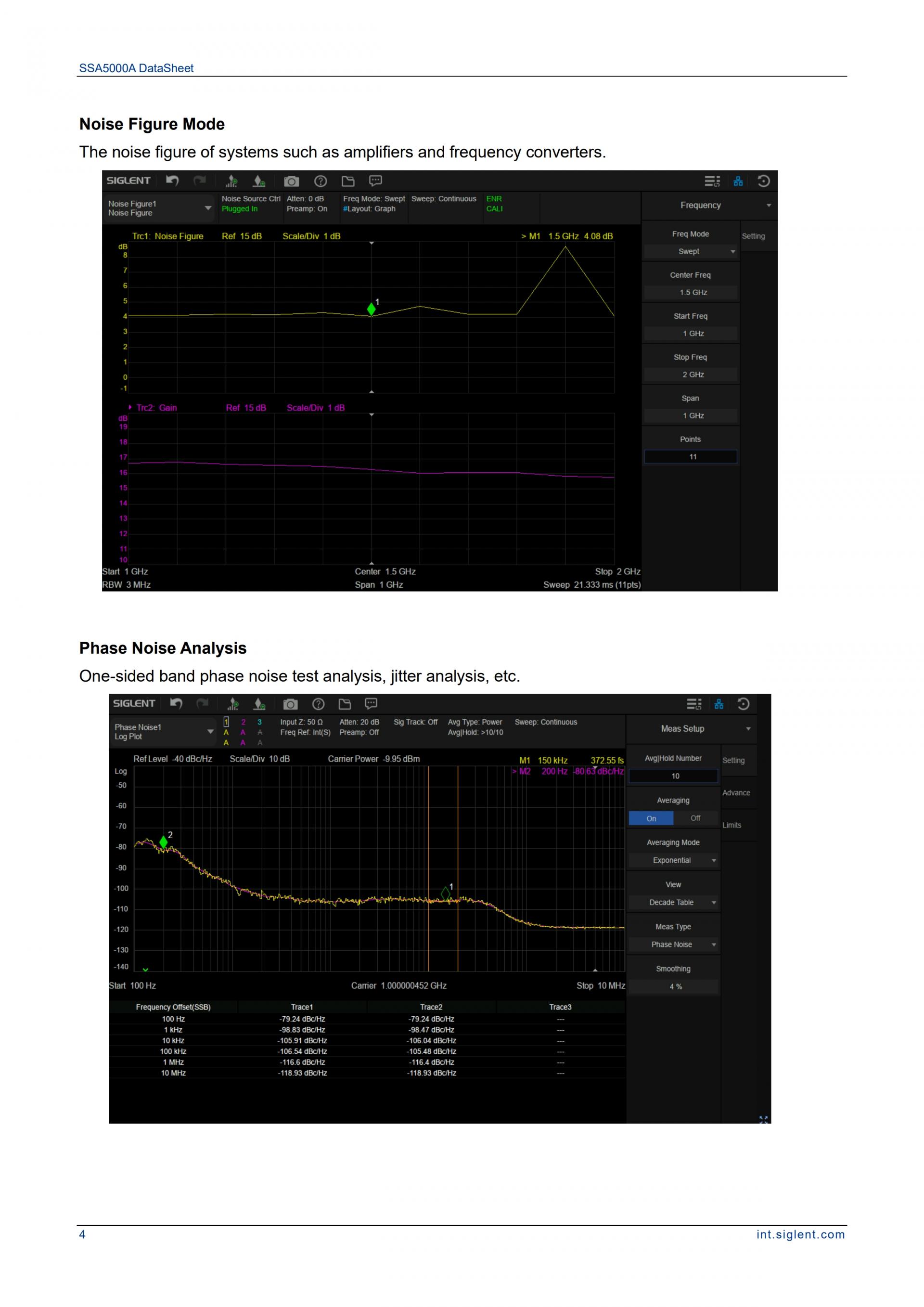924x1307 pixels.
Task: Switch to the Advance tab
Action: coord(736,792)
